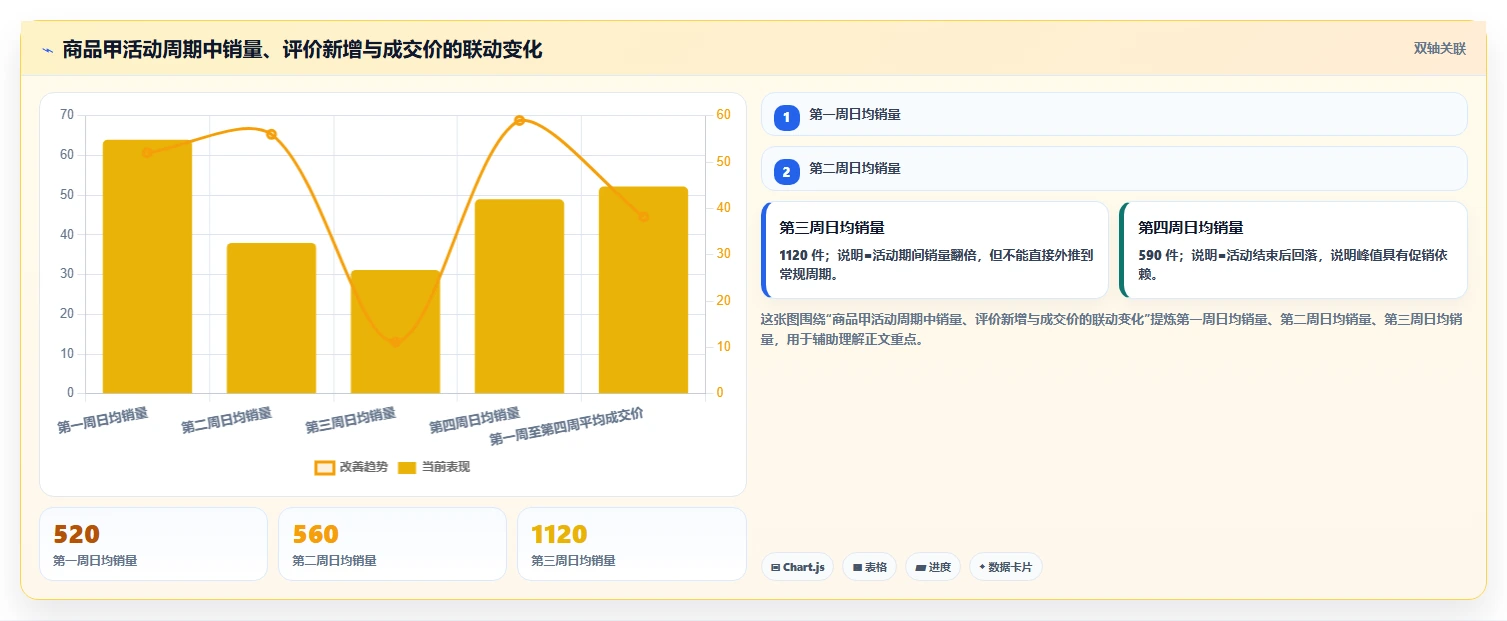Open the 第四周日均销量 detail card
Image resolution: width=1507 pixels, height=621 pixels.
1293,250
